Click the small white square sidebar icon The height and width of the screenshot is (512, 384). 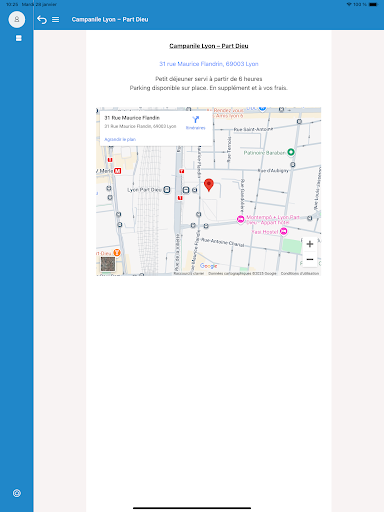click(19, 38)
